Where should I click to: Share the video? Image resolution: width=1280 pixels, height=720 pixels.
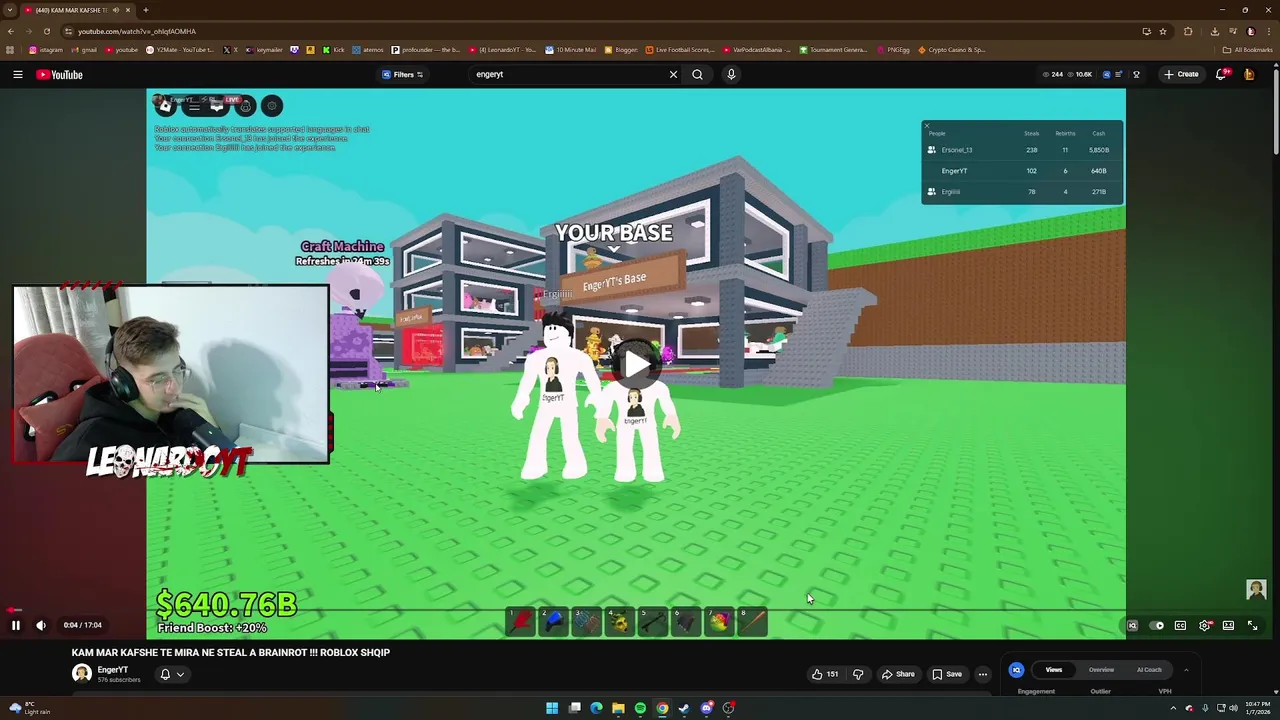[x=898, y=674]
